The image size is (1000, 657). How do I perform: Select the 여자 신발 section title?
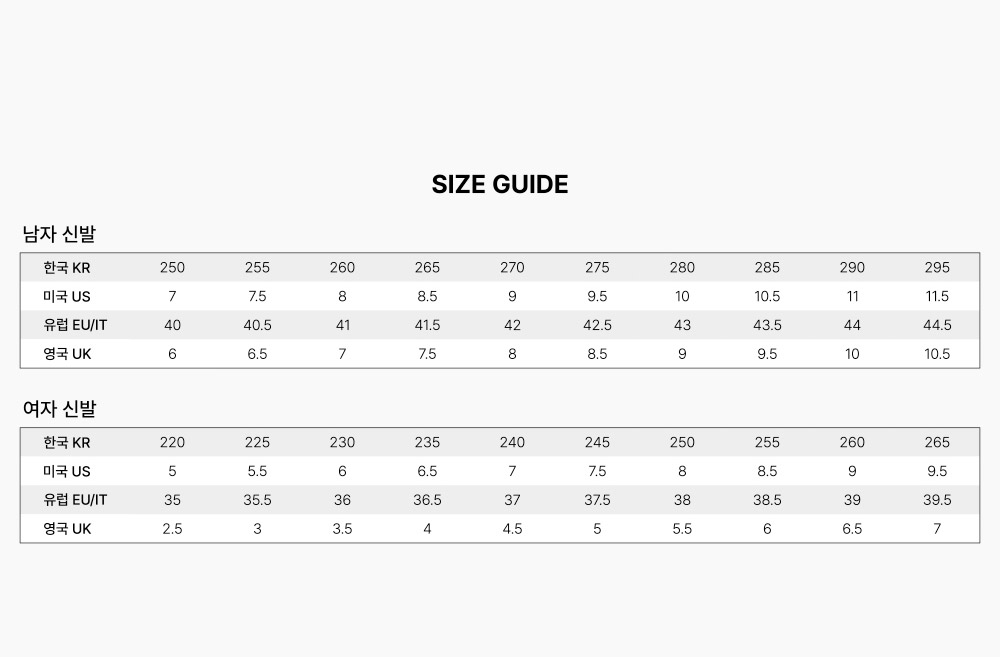(59, 409)
